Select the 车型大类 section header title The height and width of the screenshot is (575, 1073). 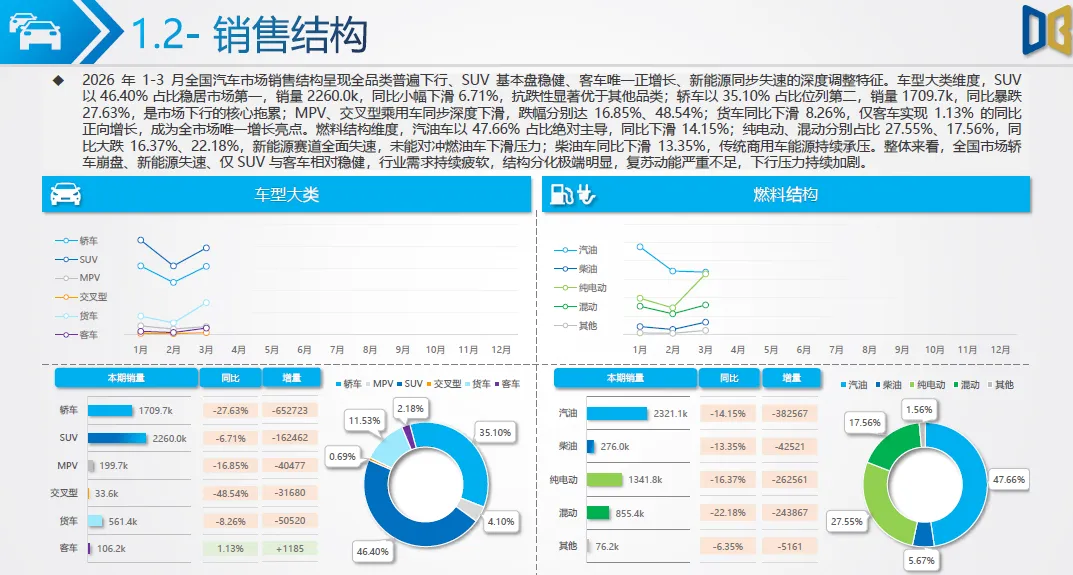[287, 195]
